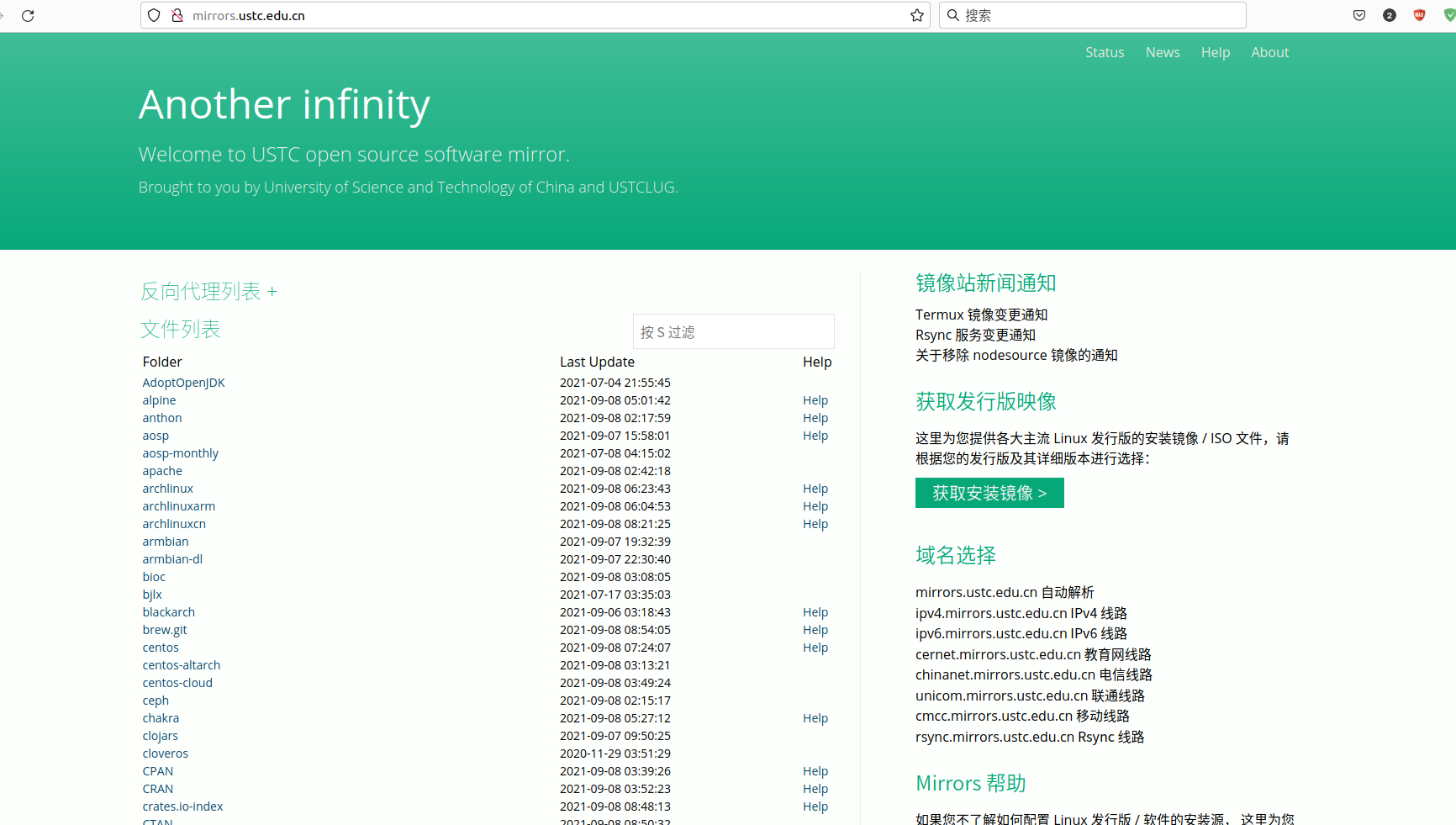This screenshot has height=825, width=1456.
Task: Open Help for chakra mirror
Action: pyautogui.click(x=815, y=718)
